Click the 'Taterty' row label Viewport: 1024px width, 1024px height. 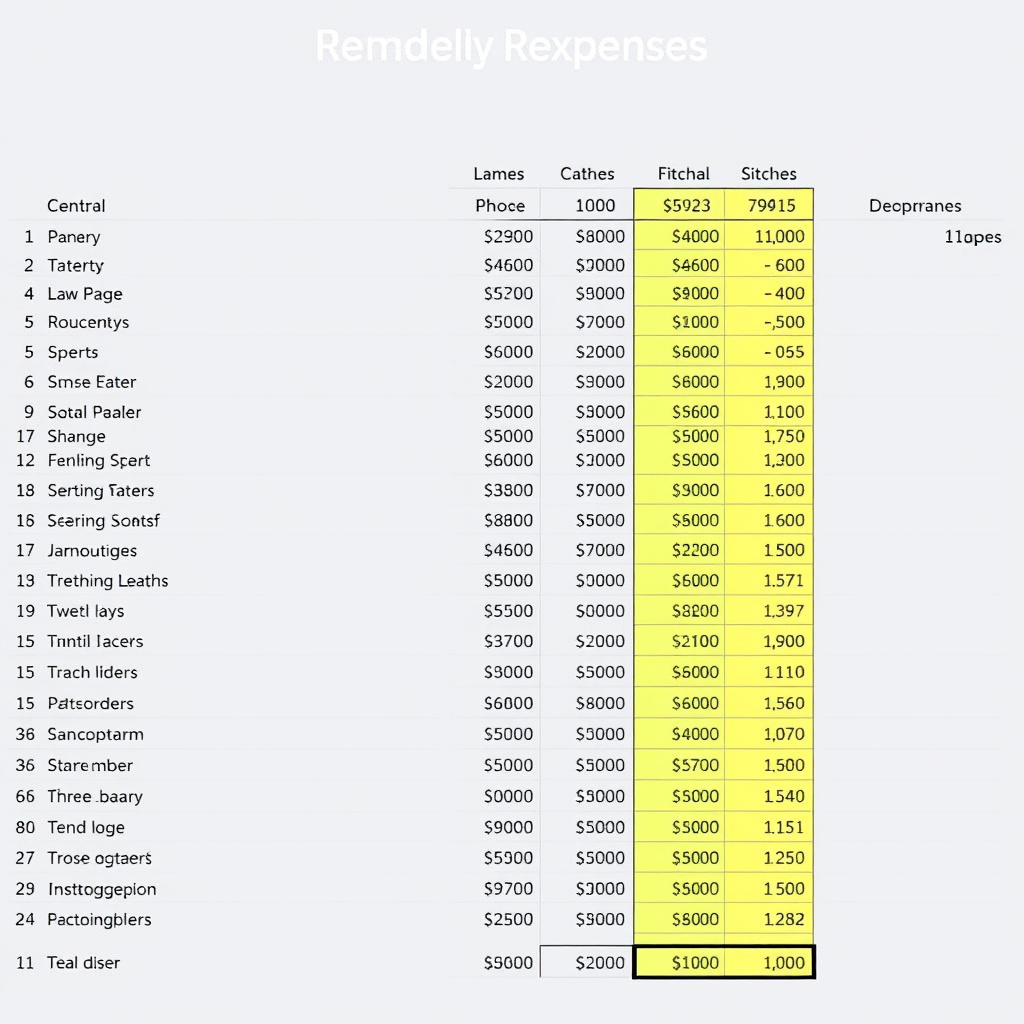pos(75,265)
